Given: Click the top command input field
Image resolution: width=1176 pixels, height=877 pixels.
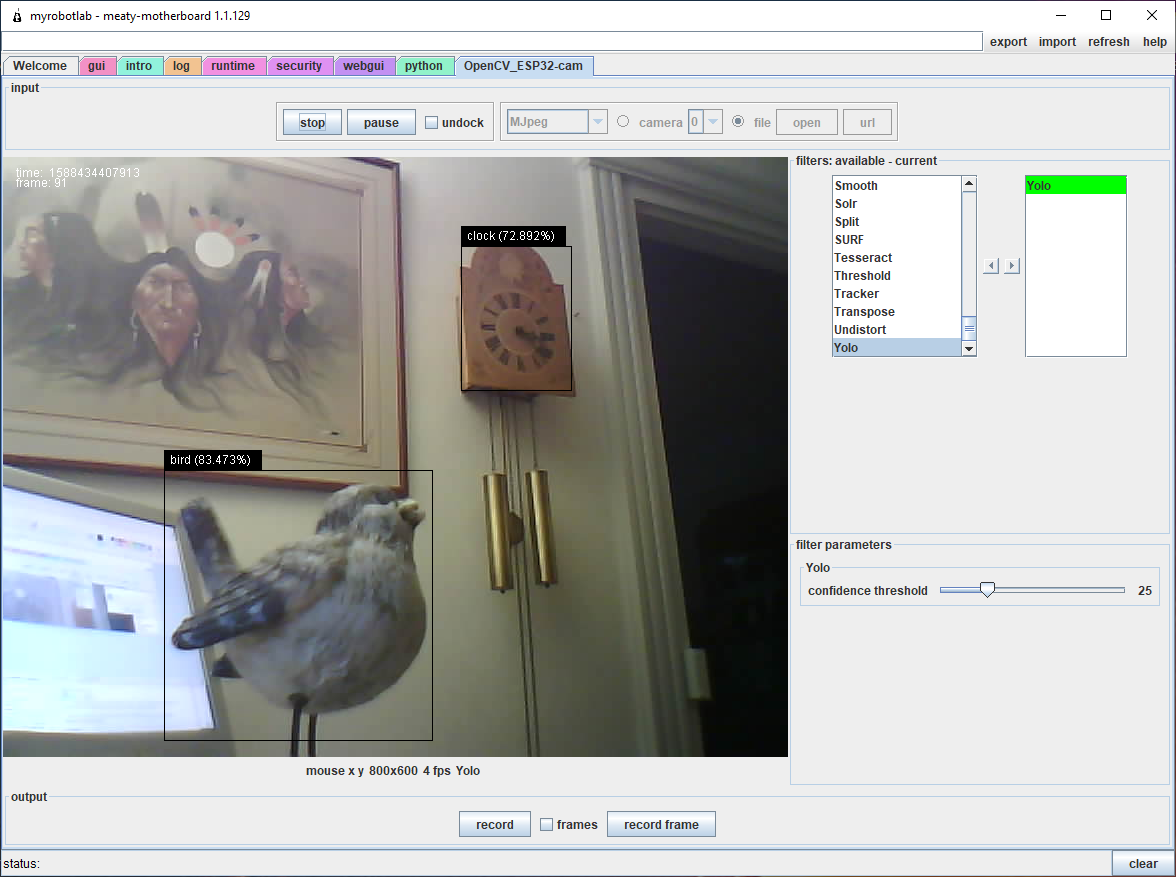Looking at the screenshot, I should click(x=492, y=41).
